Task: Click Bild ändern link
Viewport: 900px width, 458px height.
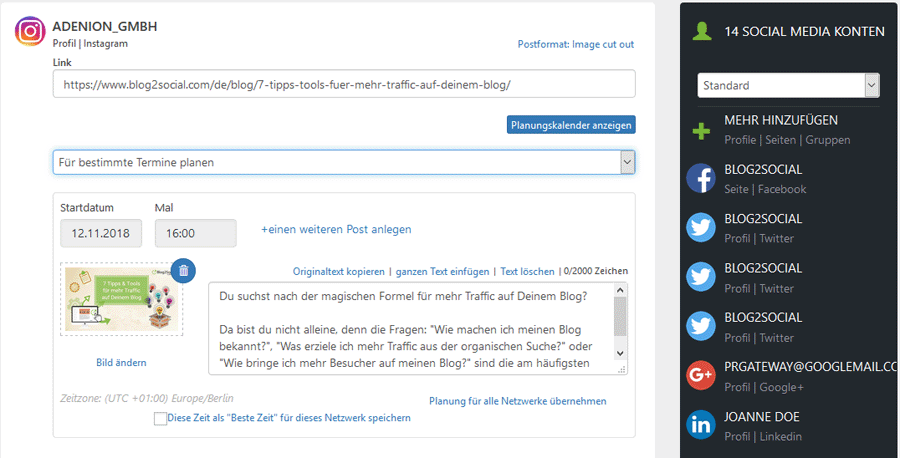Action: [121, 362]
